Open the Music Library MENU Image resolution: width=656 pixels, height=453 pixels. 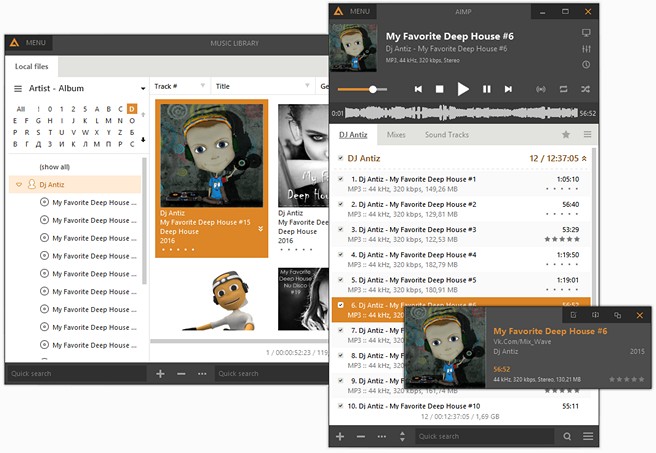tap(35, 43)
